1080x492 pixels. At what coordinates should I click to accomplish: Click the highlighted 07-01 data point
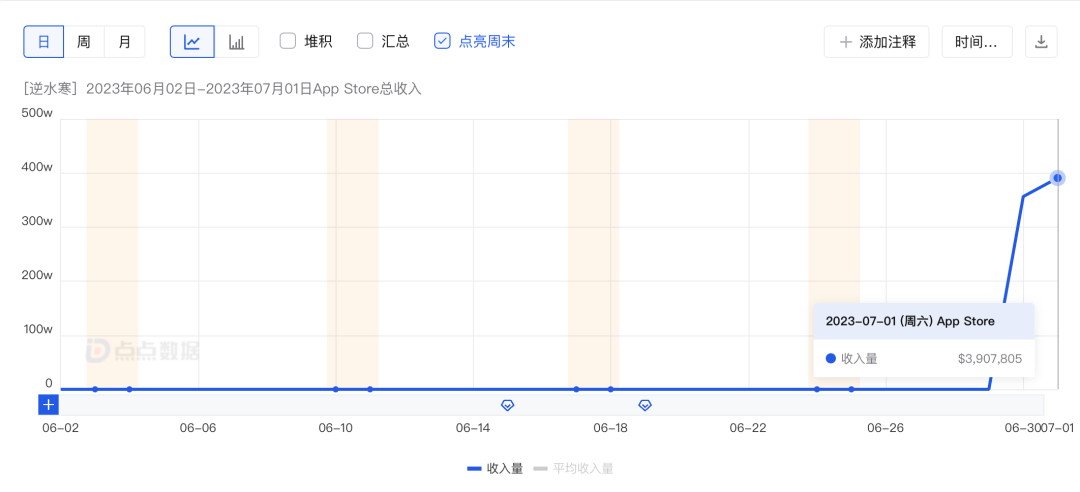pos(1057,178)
